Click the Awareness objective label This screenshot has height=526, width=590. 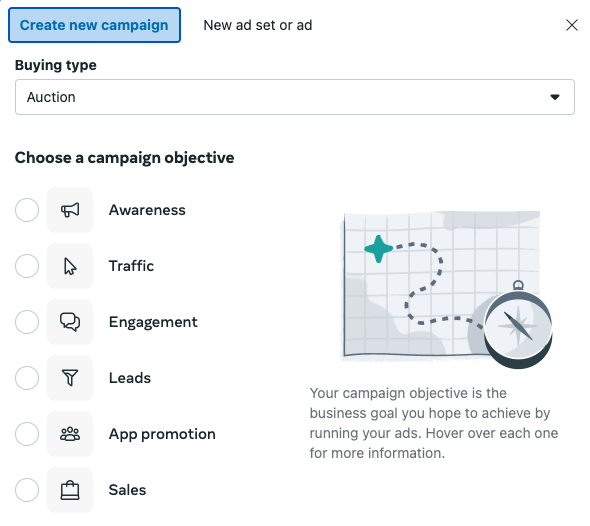147,210
